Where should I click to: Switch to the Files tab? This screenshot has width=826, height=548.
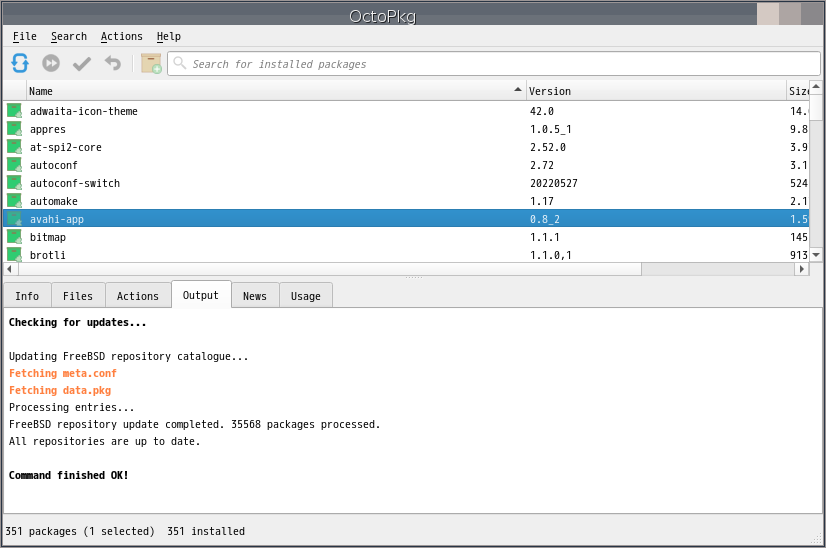pyautogui.click(x=78, y=296)
